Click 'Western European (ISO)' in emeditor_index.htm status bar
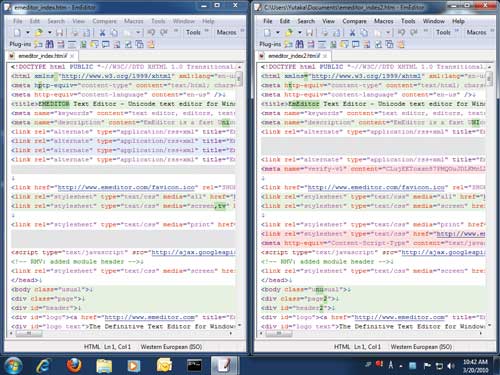This screenshot has height=375, width=500. pyautogui.click(x=171, y=347)
